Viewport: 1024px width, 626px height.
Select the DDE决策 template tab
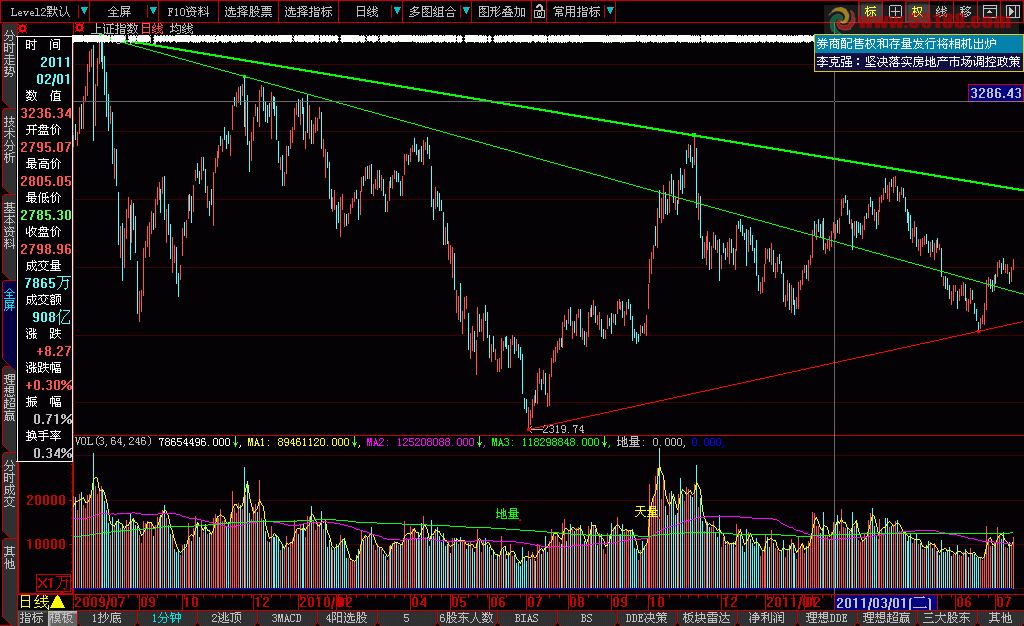pyautogui.click(x=647, y=618)
